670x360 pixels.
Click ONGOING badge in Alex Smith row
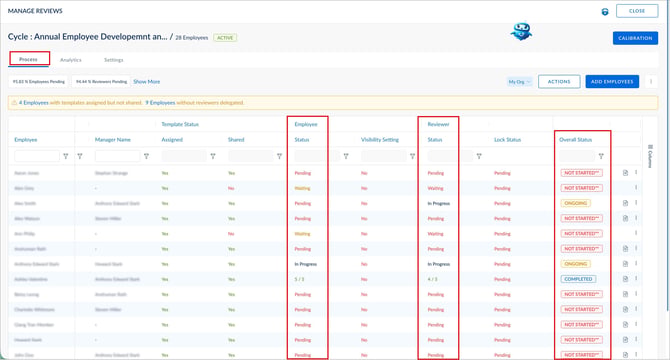click(x=576, y=203)
